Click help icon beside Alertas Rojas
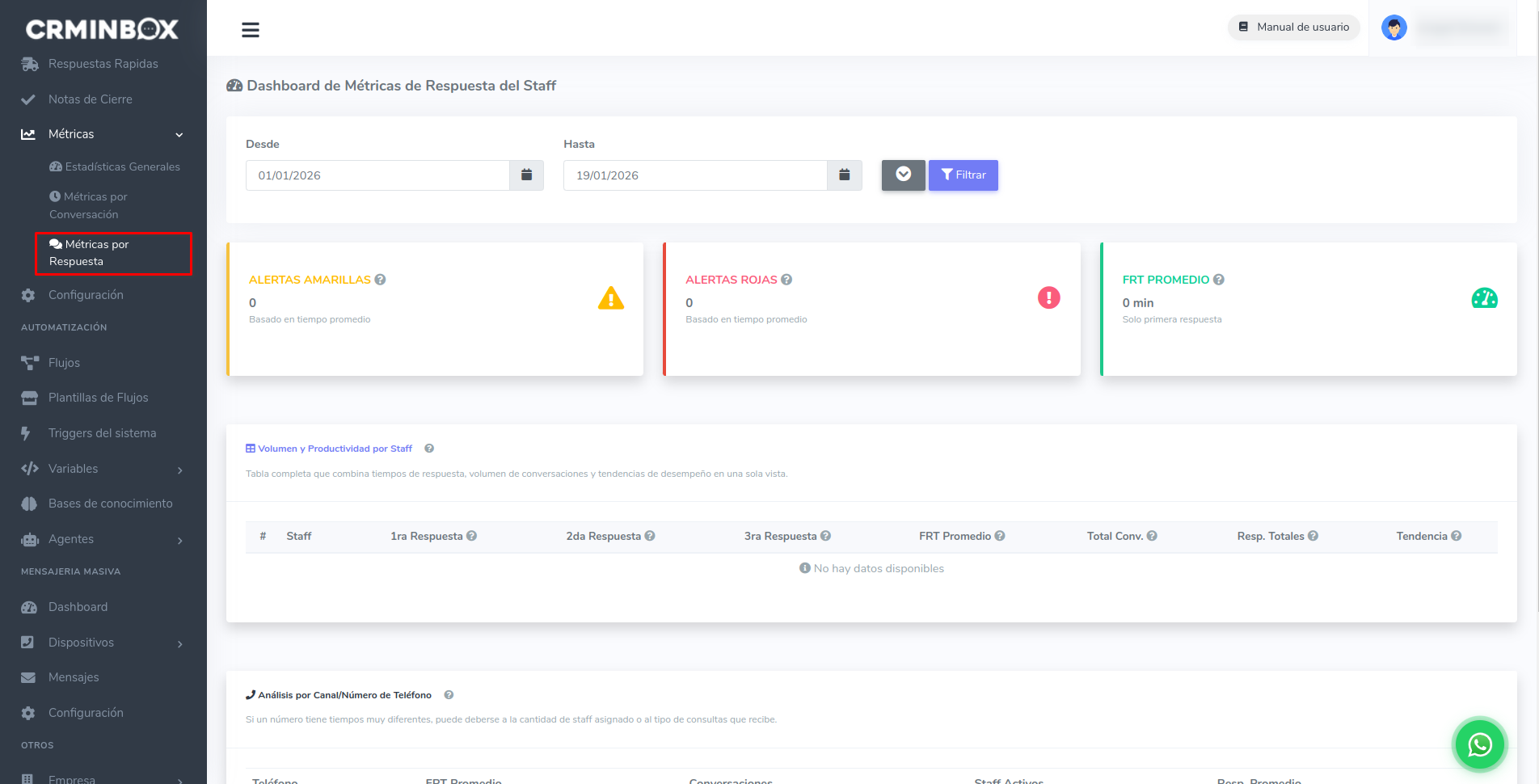Image resolution: width=1539 pixels, height=784 pixels. (x=786, y=280)
